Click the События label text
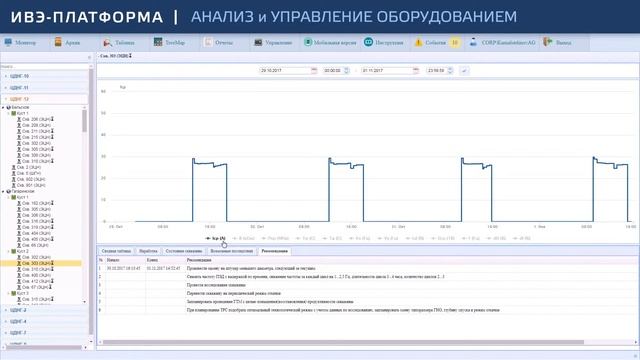The width and height of the screenshot is (640, 360). coord(435,42)
